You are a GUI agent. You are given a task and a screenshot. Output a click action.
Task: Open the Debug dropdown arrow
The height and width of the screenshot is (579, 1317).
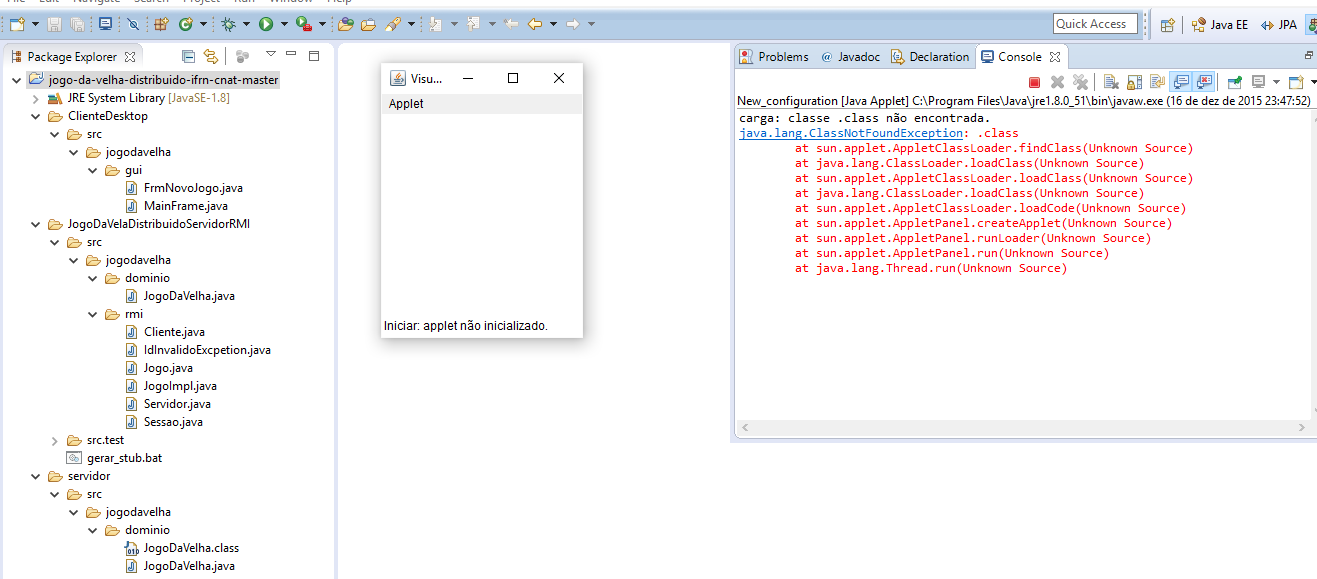246,24
